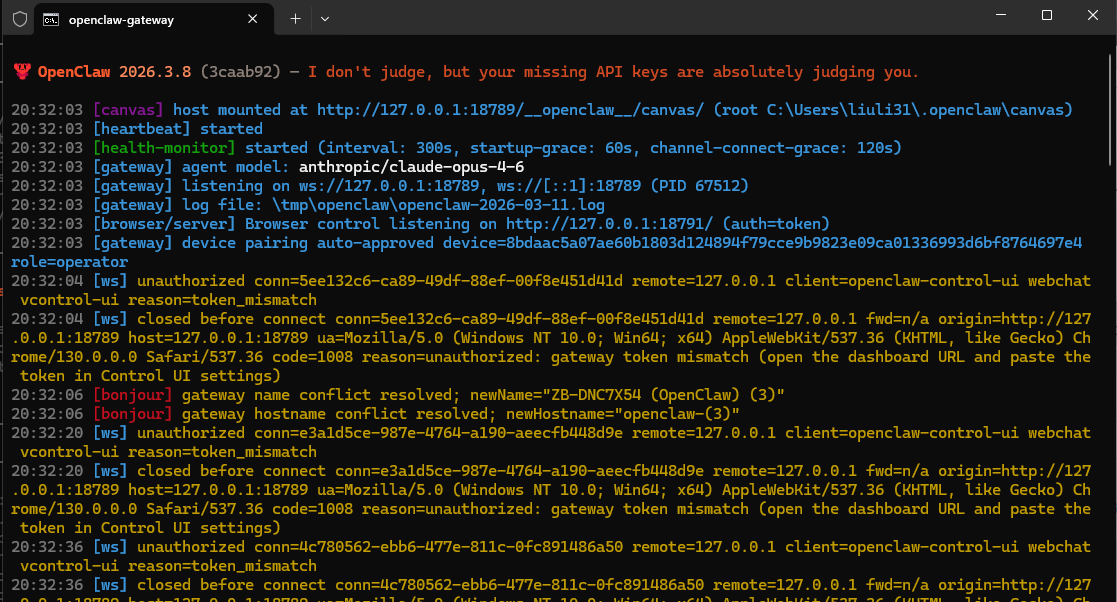Click the [bonjour] gateway name conflict tag
This screenshot has height=602, width=1117.
(x=133, y=395)
